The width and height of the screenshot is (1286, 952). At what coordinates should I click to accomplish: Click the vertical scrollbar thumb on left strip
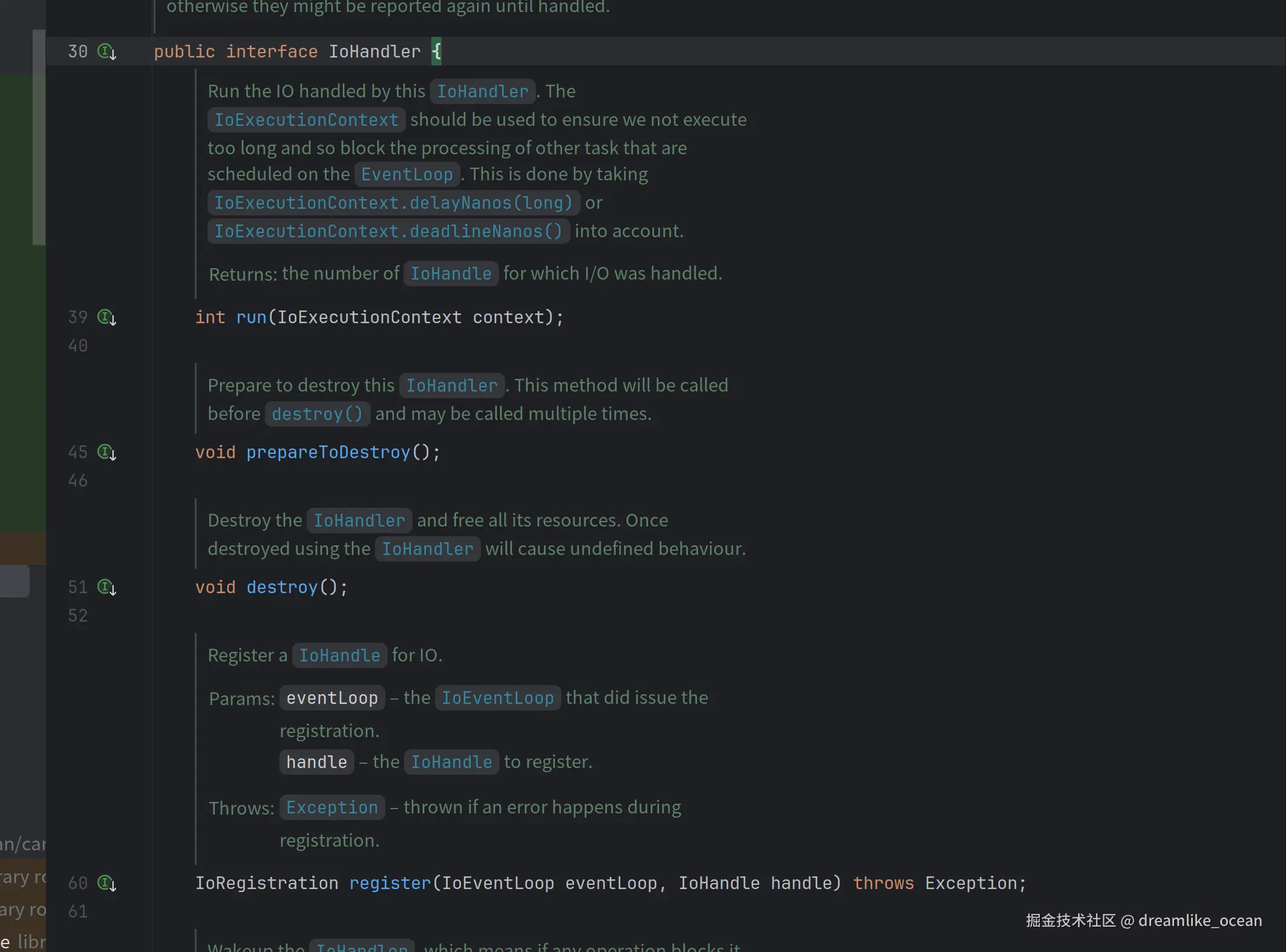pyautogui.click(x=39, y=137)
